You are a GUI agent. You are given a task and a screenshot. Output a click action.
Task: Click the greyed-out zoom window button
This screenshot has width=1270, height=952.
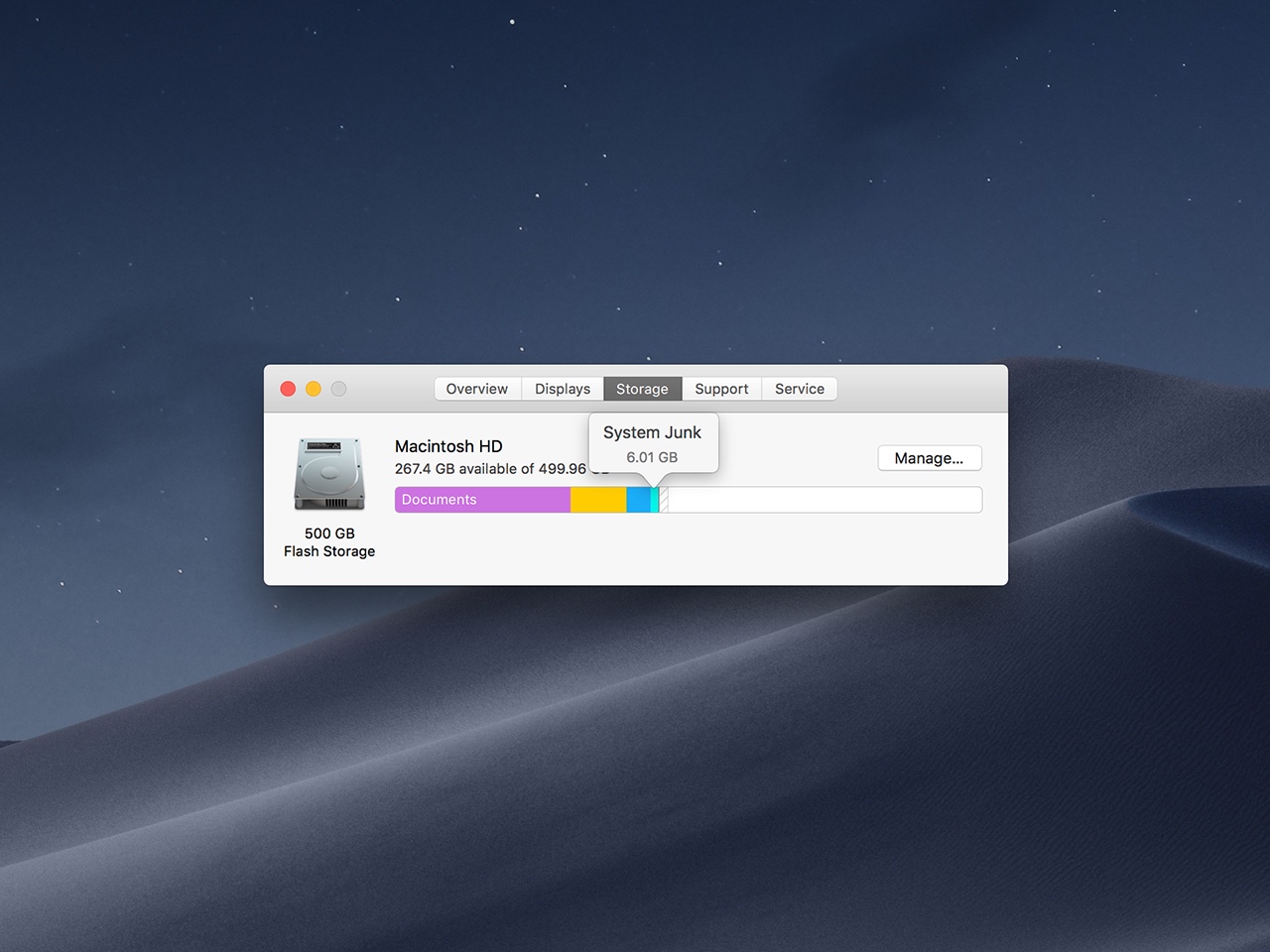click(339, 389)
